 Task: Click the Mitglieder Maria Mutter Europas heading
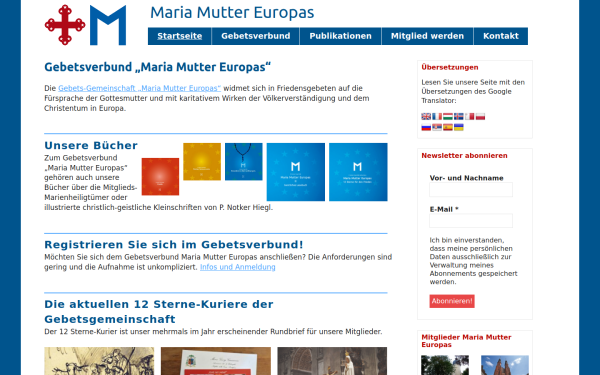pyautogui.click(x=466, y=341)
